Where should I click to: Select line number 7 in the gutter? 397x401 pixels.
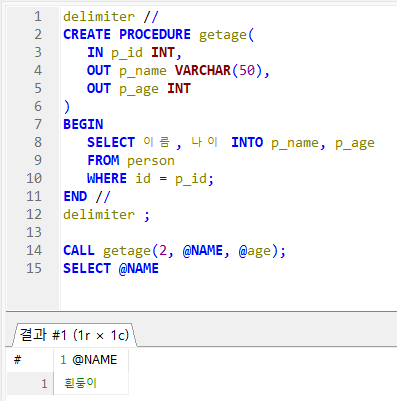click(38, 124)
